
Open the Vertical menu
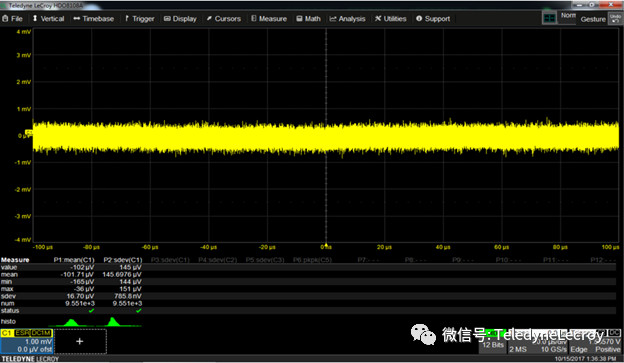[48, 19]
